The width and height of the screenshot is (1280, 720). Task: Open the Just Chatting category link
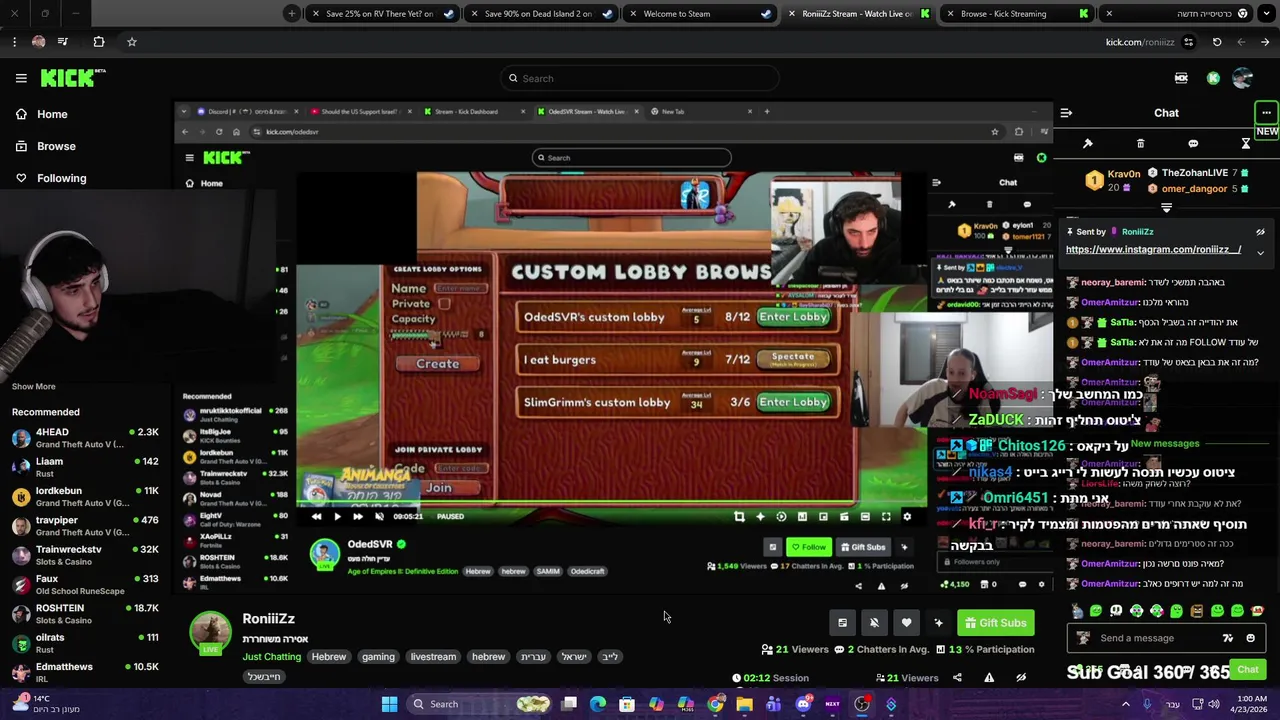click(x=271, y=657)
